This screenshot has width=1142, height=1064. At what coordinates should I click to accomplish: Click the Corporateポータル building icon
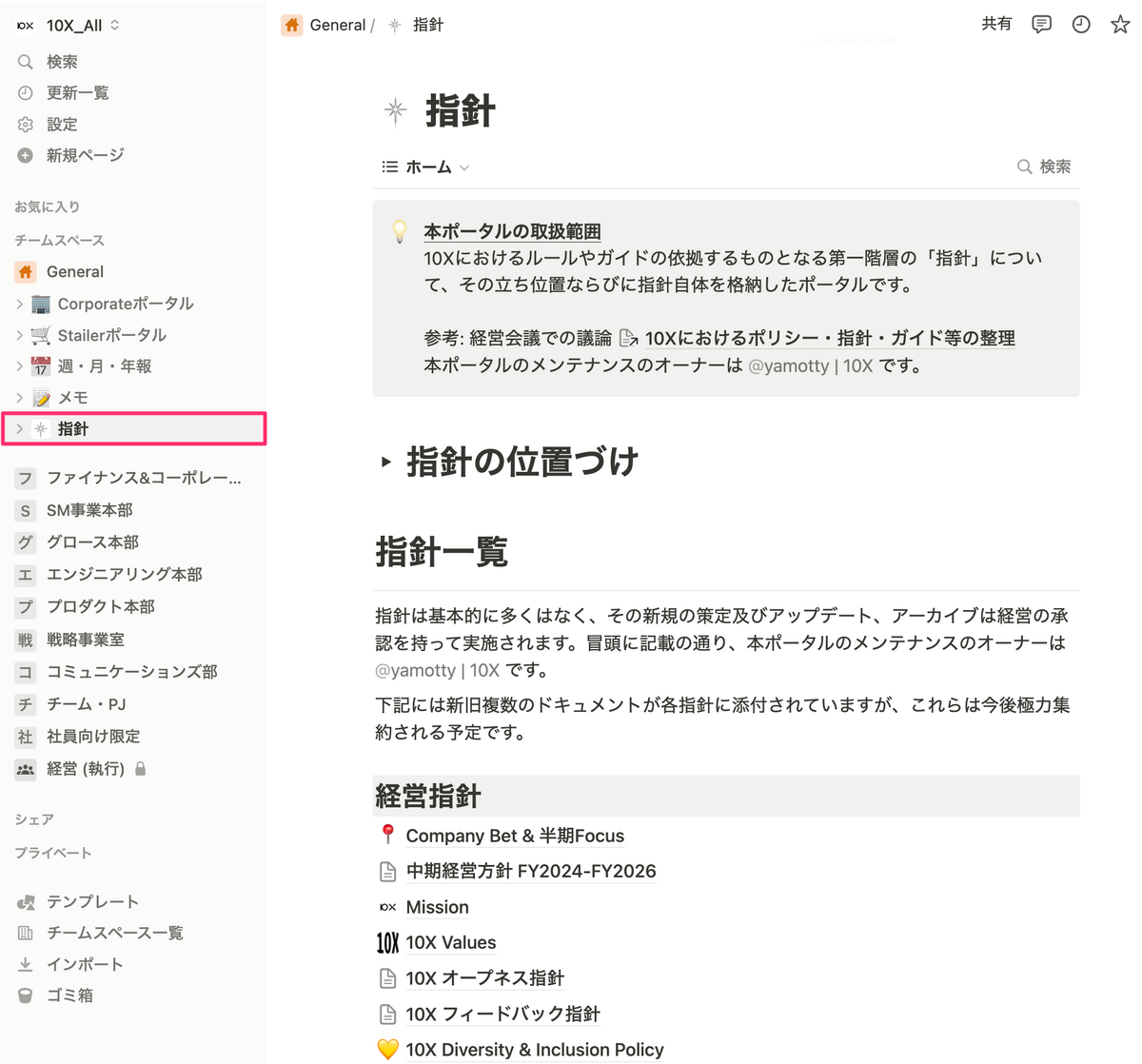tap(41, 304)
